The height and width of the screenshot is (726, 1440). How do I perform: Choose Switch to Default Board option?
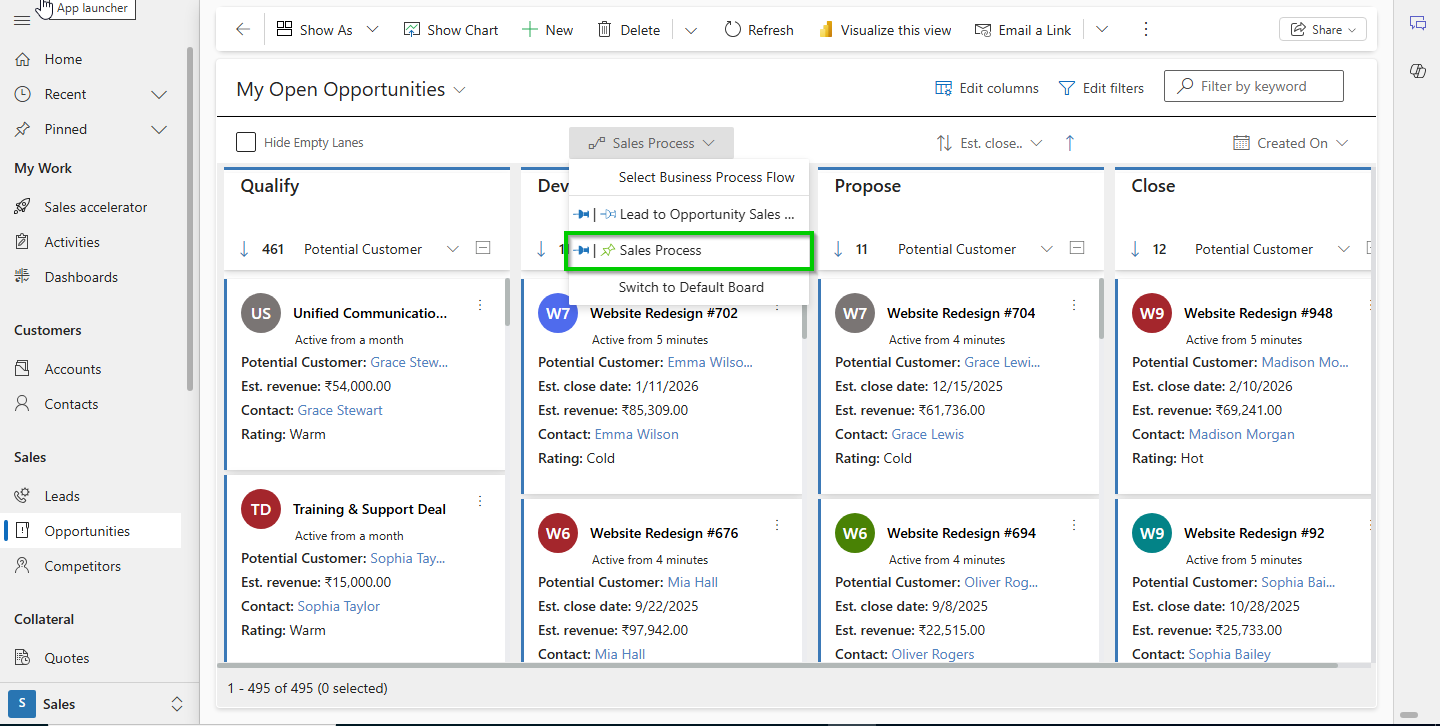[x=691, y=287]
